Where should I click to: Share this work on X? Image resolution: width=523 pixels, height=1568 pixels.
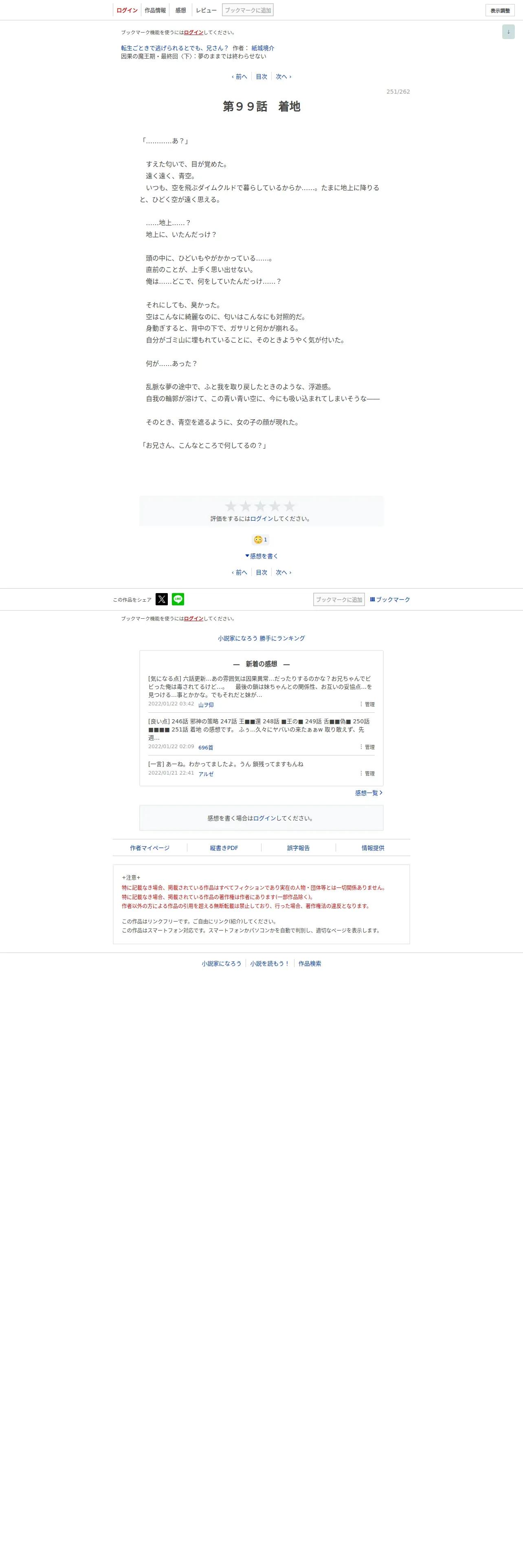coord(161,599)
